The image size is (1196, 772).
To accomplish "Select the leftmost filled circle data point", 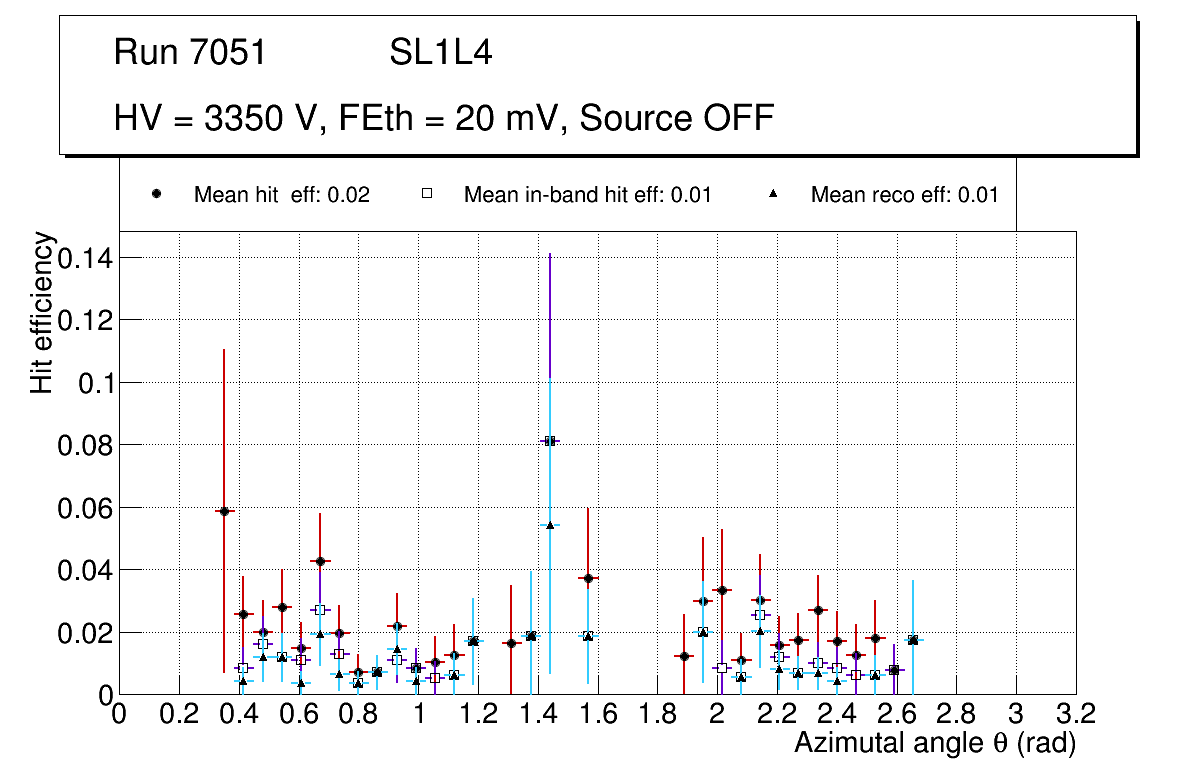I will (224, 511).
